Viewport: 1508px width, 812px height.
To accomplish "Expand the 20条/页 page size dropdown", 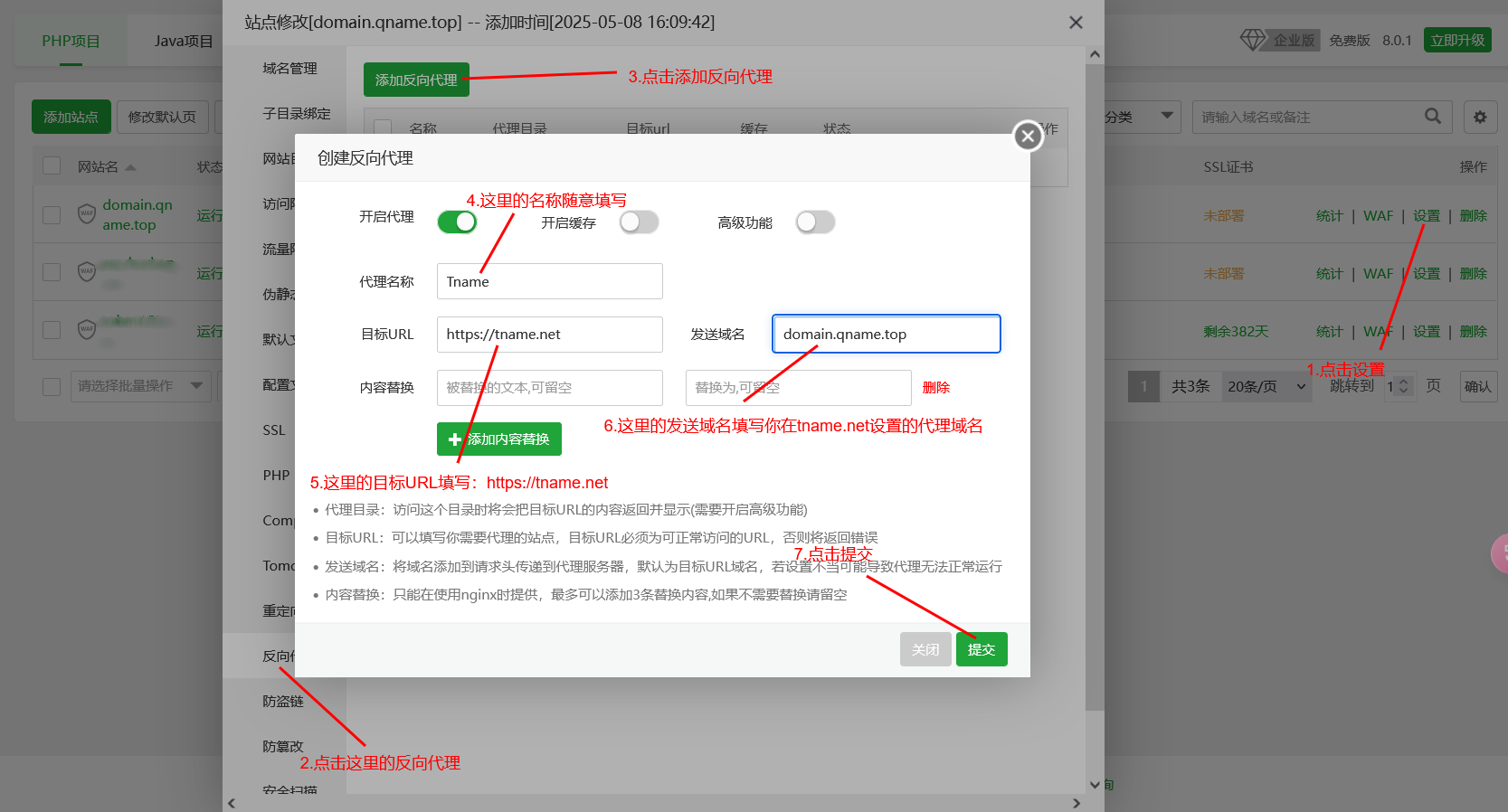I will pos(1266,386).
